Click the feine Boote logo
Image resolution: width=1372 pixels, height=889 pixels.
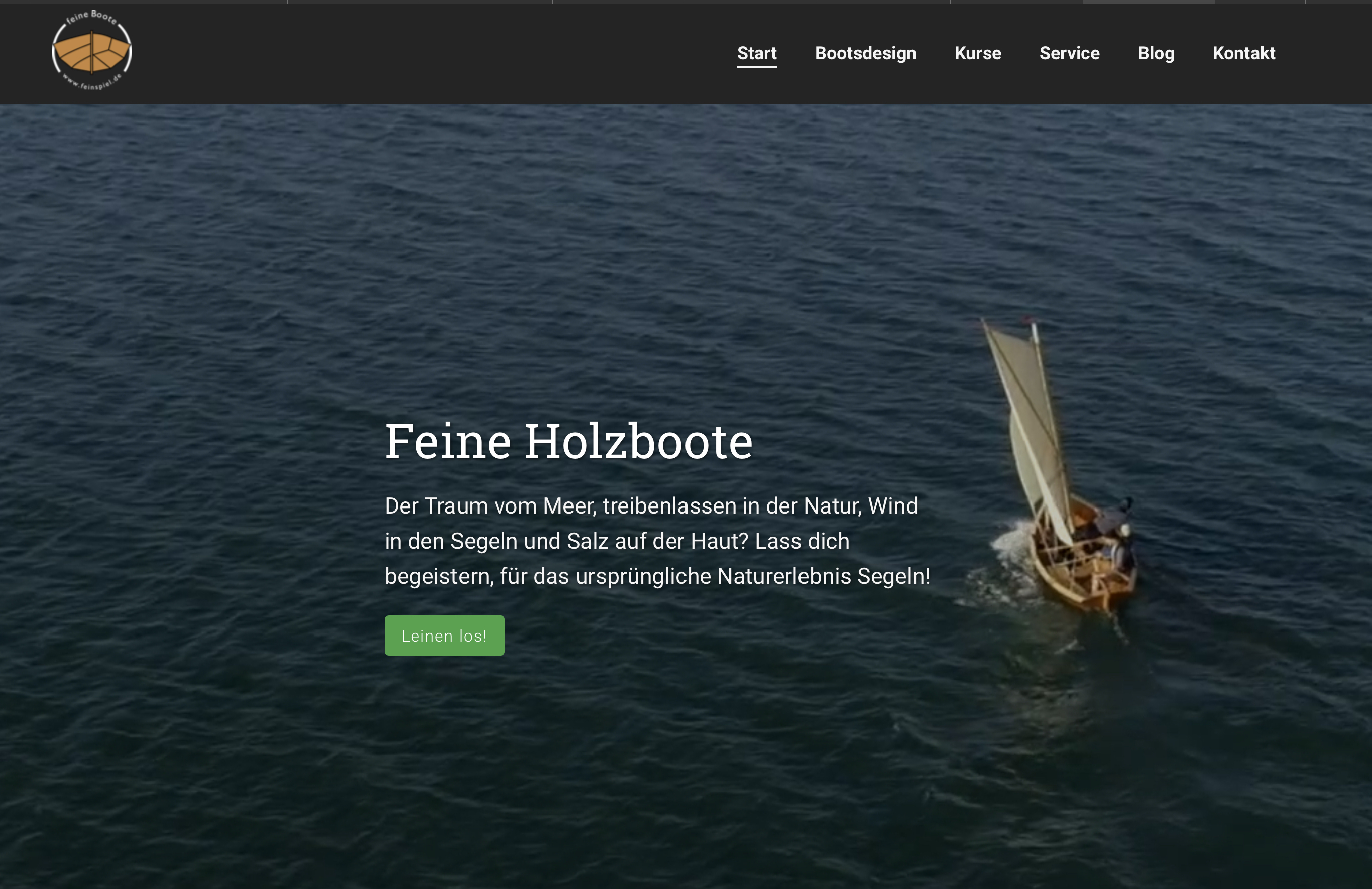[x=92, y=51]
